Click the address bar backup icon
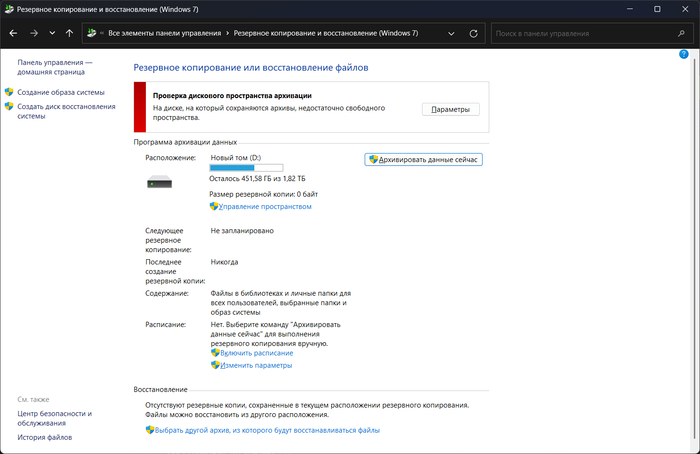Viewport: 700px width, 454px height. [92, 33]
